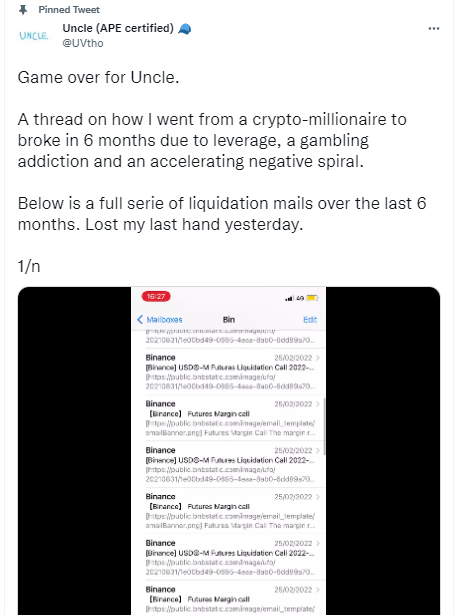Open Uncle (APE certified) profile name
Screen dimensions: 455x615
(x=118, y=28)
